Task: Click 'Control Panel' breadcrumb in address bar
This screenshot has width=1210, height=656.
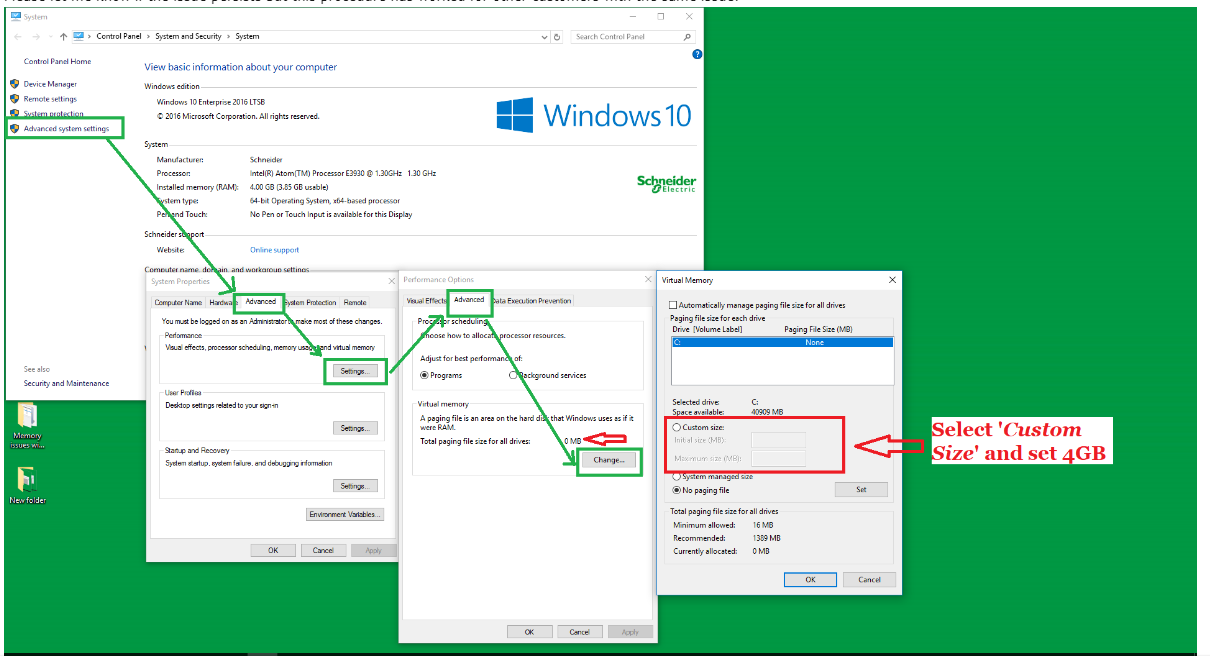Action: coord(120,37)
